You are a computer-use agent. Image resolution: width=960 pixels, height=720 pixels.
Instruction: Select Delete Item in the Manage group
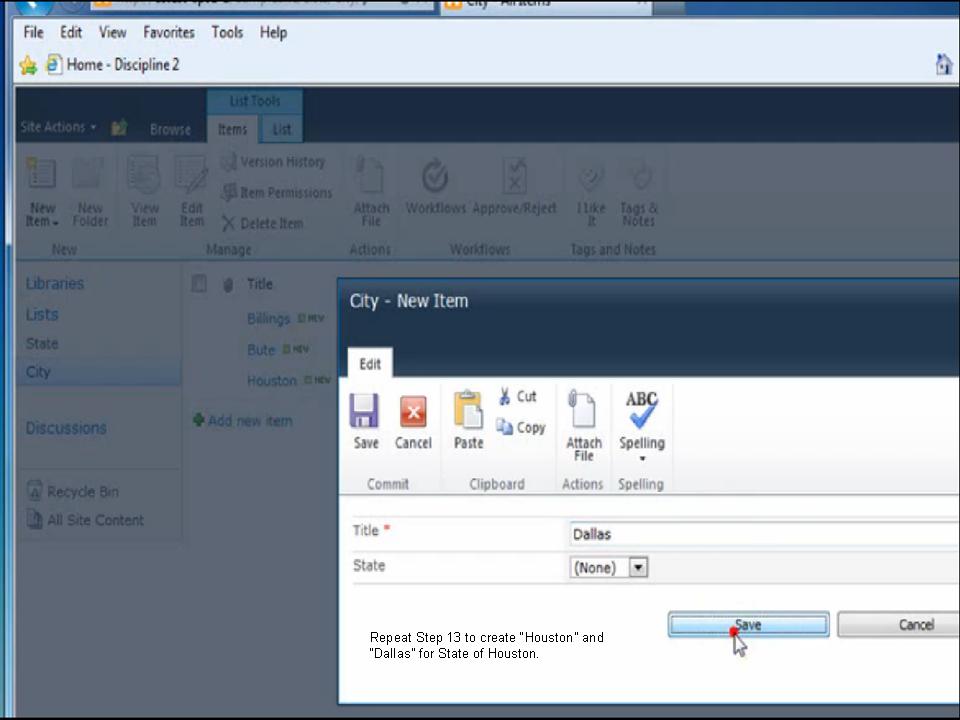263,223
